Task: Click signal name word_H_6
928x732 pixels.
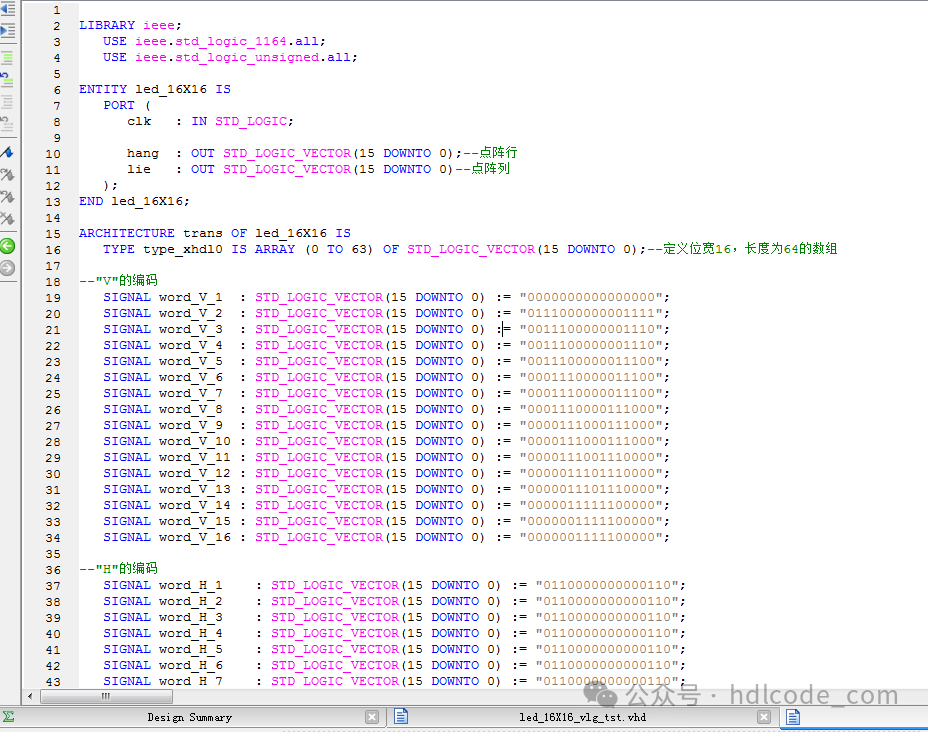Action: tap(191, 665)
